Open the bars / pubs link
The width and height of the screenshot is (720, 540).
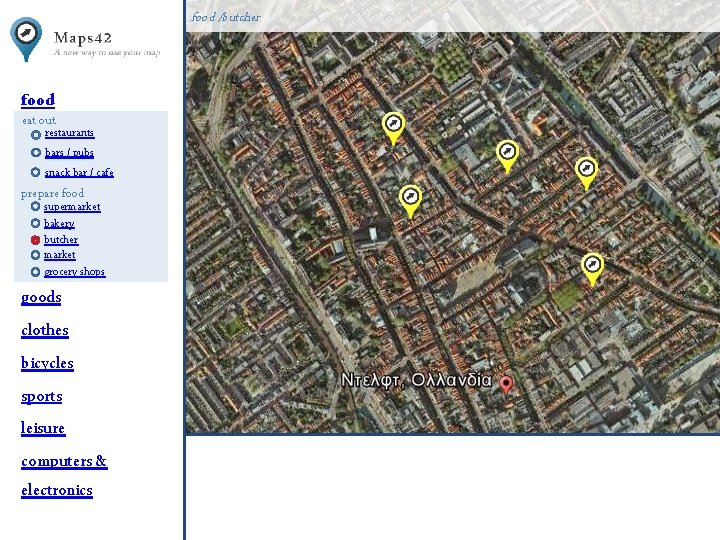pos(69,152)
